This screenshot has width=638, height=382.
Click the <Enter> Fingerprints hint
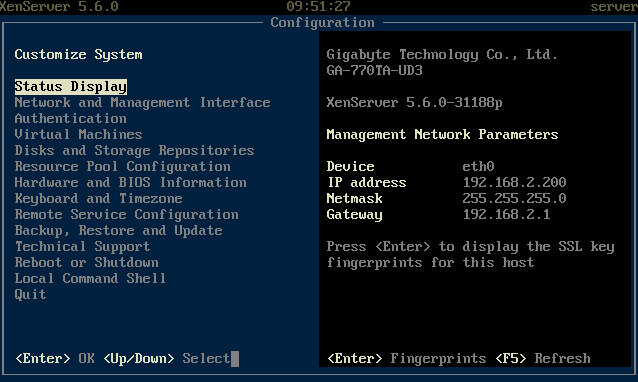point(406,358)
